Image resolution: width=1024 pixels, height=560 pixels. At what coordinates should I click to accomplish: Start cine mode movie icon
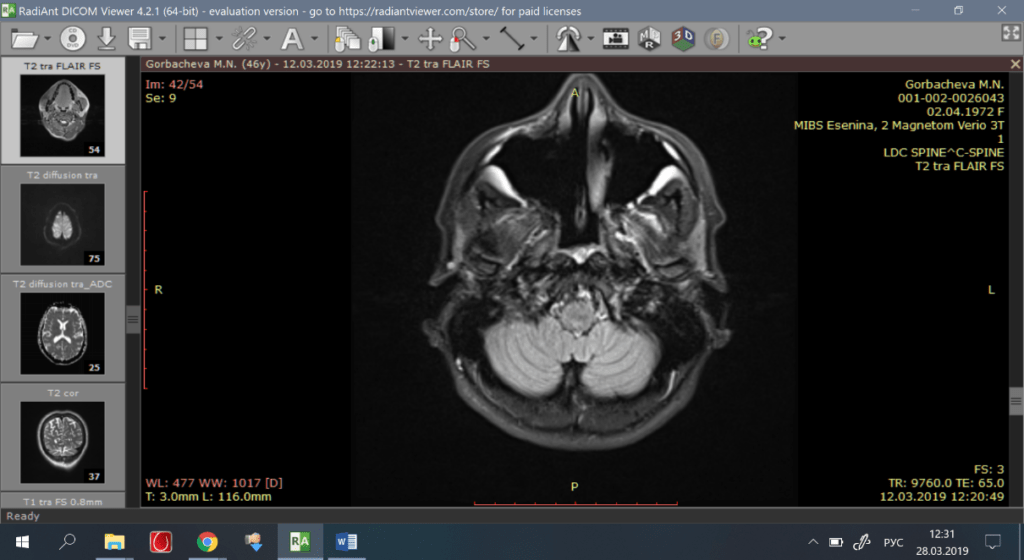615,39
